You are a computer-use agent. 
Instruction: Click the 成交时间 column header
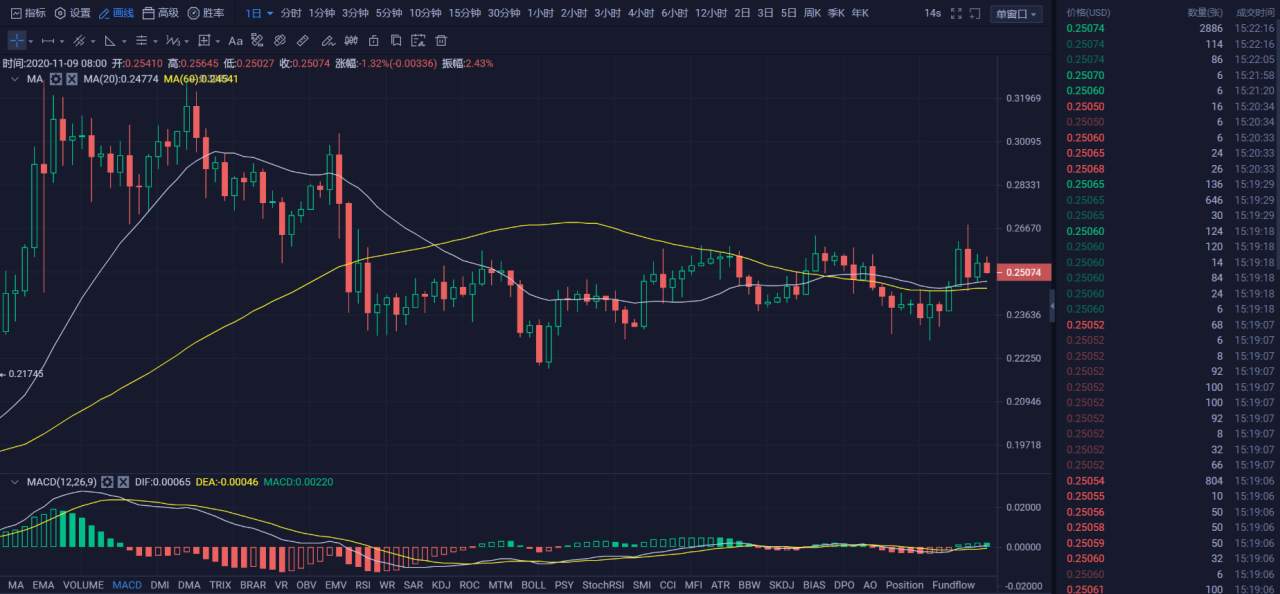[x=1255, y=12]
